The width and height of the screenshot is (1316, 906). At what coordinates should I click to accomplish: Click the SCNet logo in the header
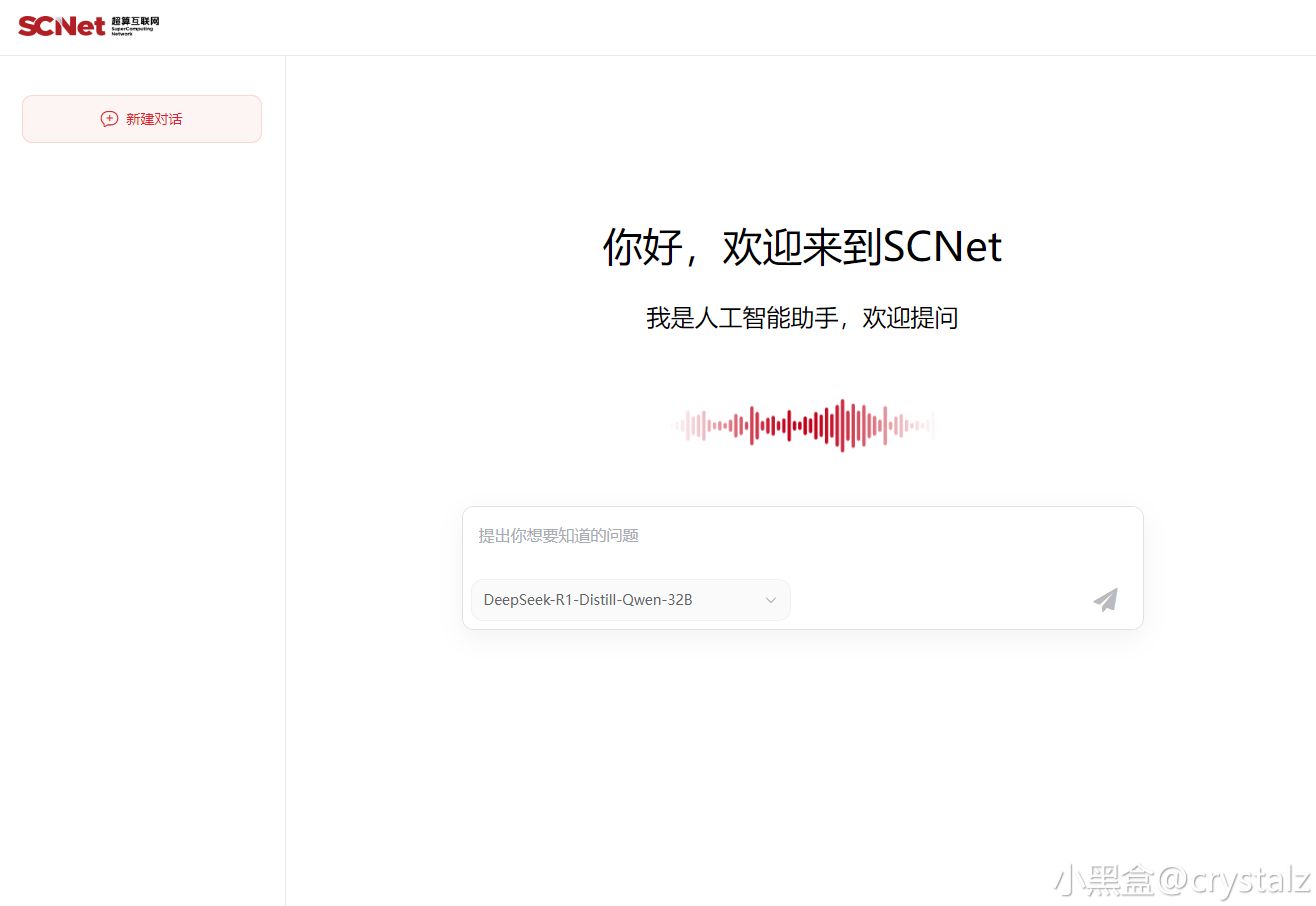pos(88,26)
